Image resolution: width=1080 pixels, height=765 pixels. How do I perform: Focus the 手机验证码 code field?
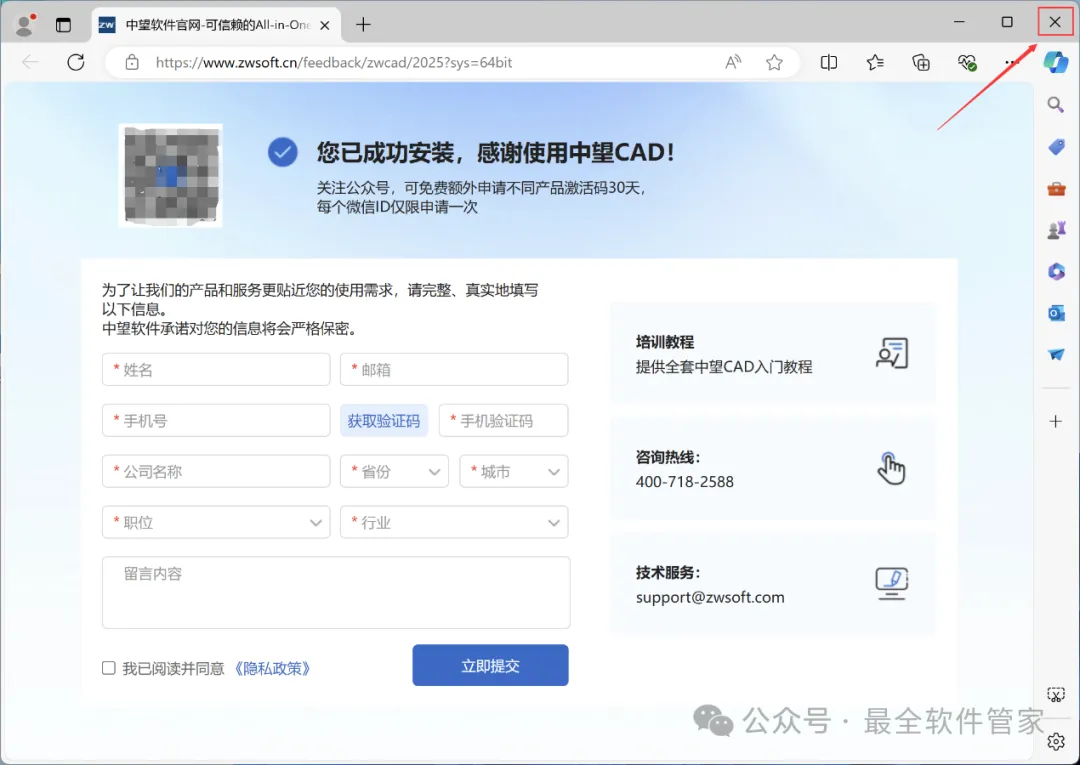click(x=503, y=421)
